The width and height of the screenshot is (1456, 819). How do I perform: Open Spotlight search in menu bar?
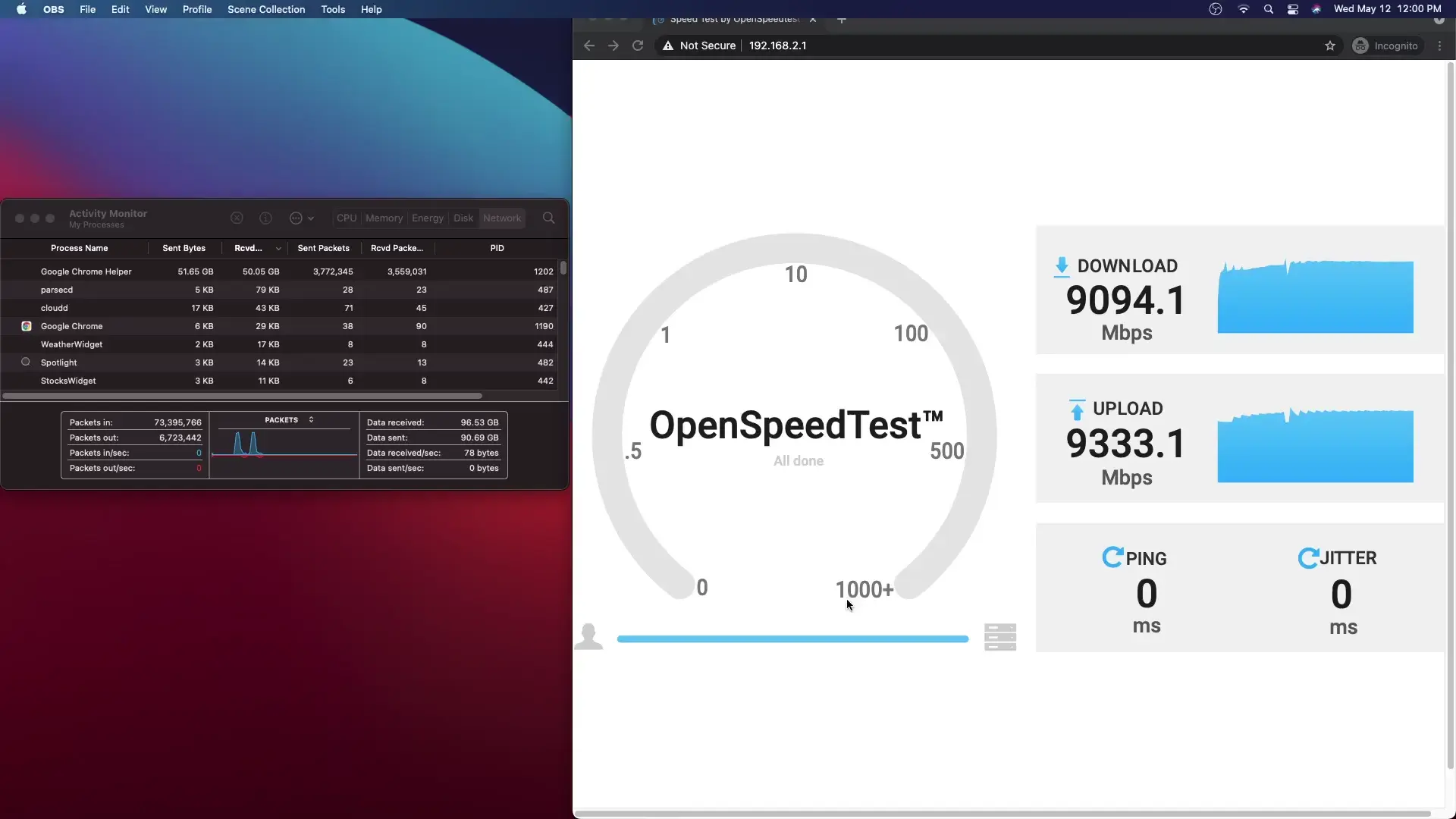pyautogui.click(x=1268, y=9)
